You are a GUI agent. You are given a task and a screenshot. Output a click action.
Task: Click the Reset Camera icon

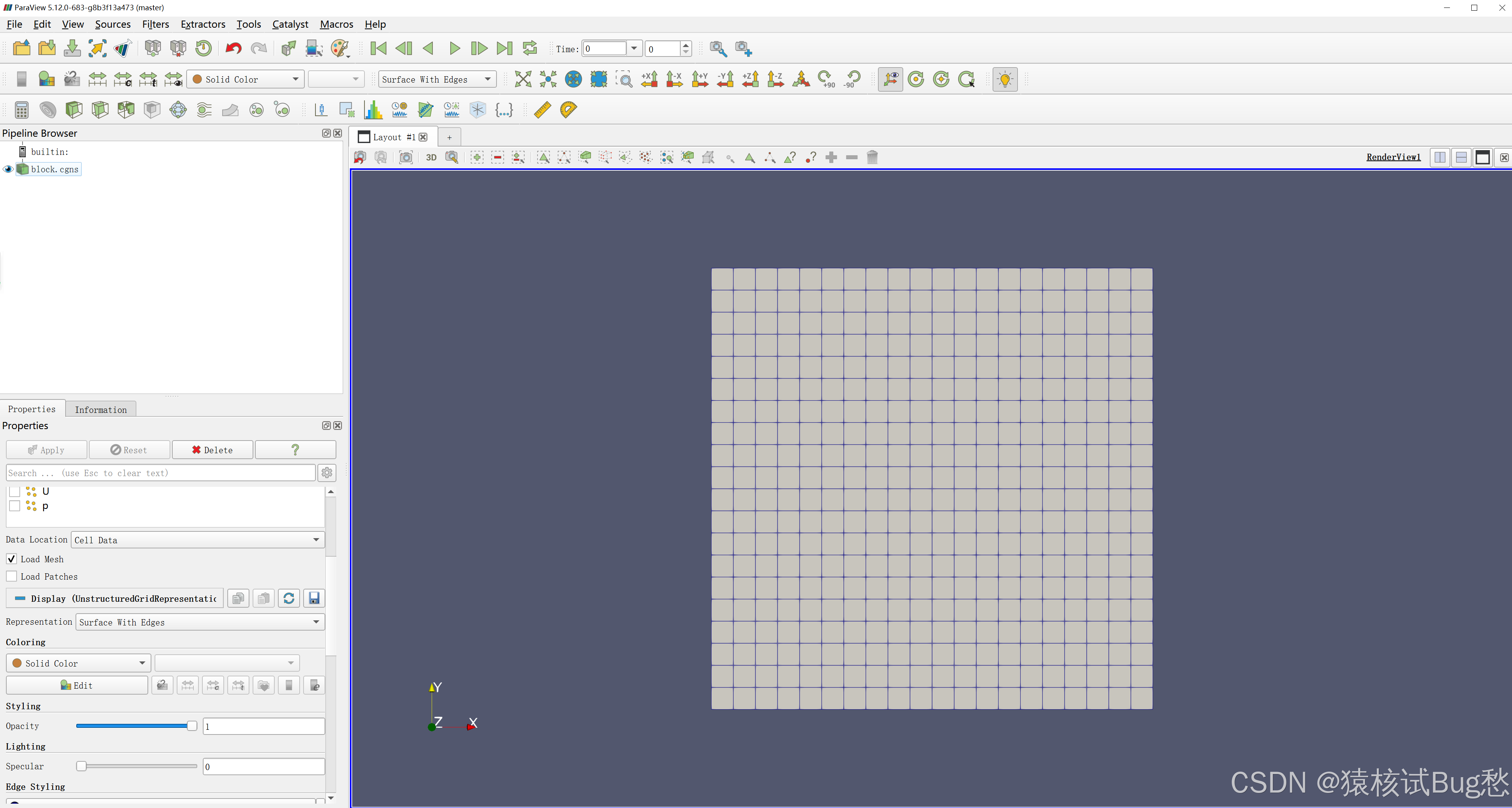tap(523, 79)
